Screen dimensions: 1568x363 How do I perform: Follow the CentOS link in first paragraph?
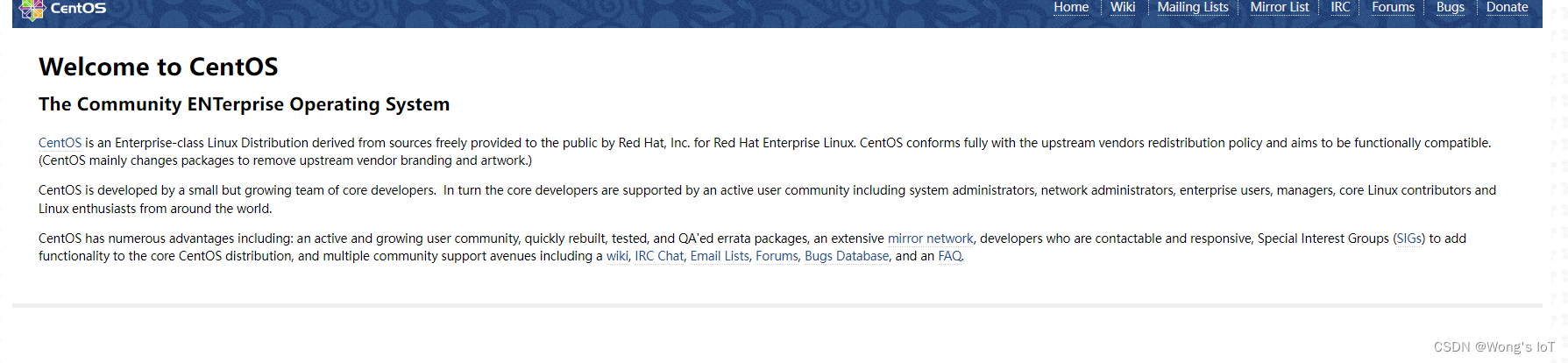tap(60, 143)
